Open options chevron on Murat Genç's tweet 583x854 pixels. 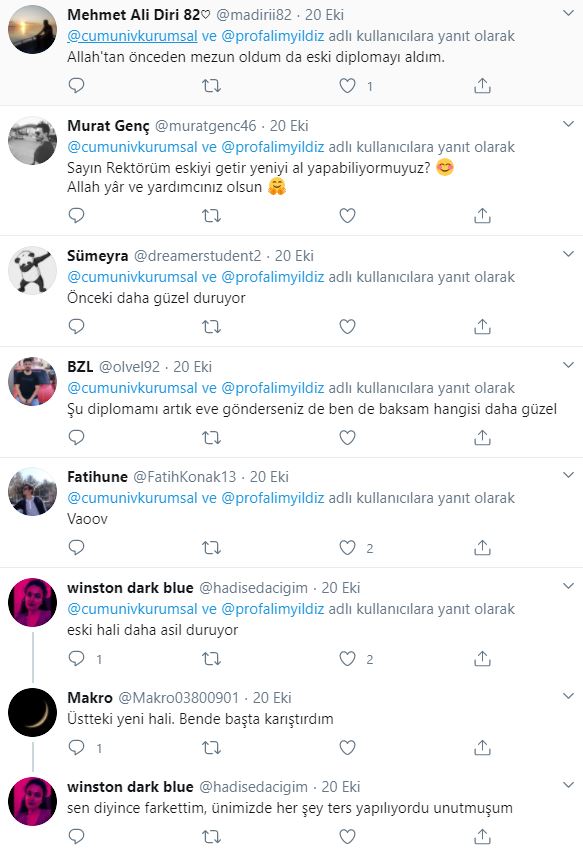pos(568,124)
